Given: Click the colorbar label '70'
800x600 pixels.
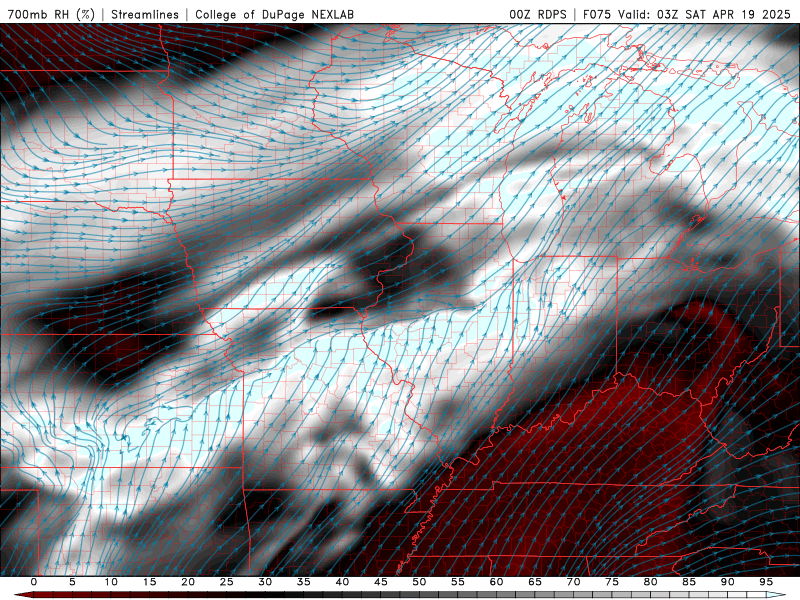Looking at the screenshot, I should [x=573, y=582].
